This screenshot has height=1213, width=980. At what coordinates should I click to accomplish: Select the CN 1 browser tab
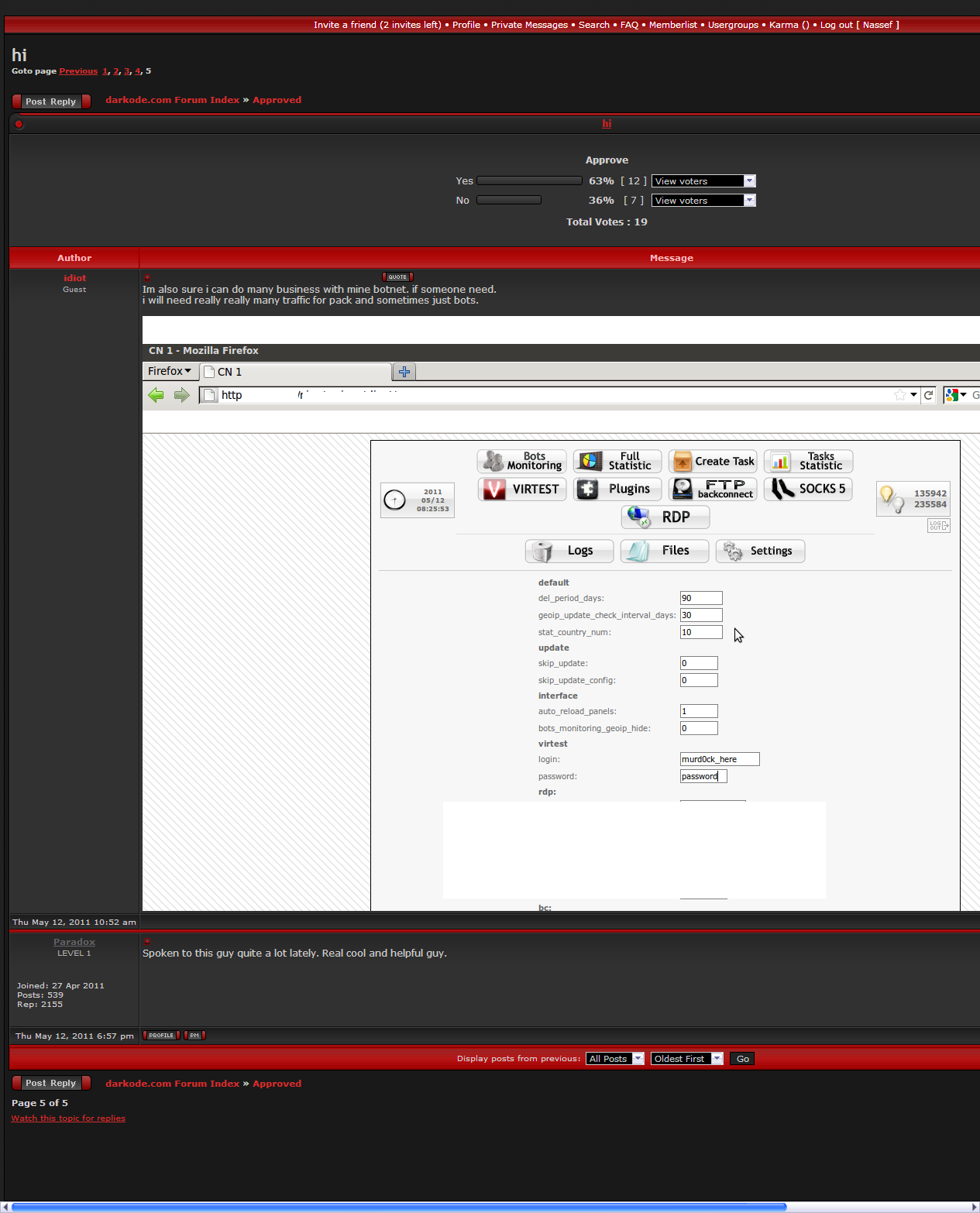294,372
